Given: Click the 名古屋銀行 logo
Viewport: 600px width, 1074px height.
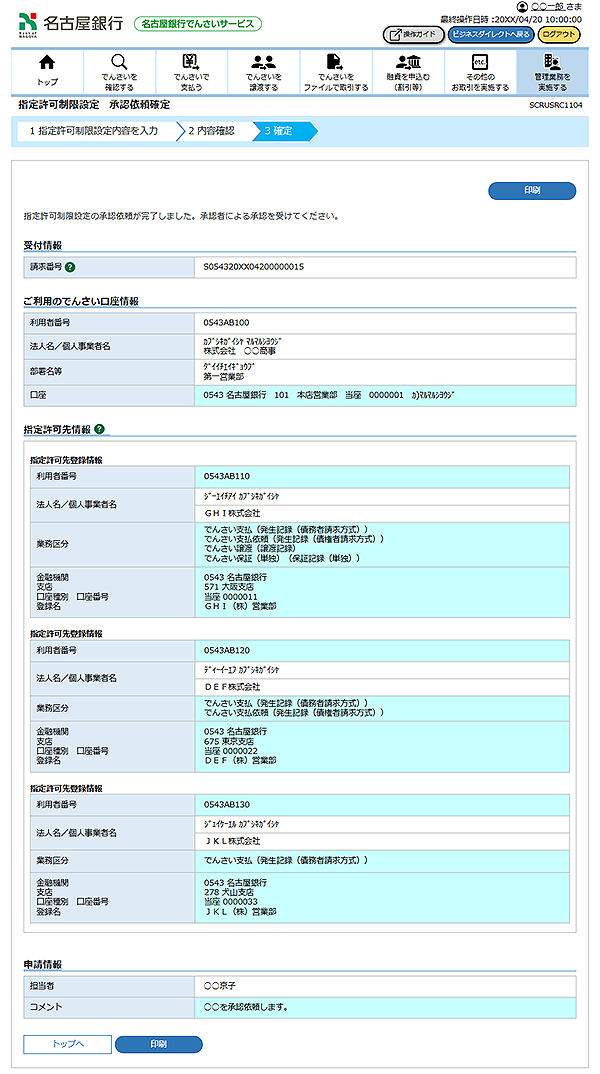Looking at the screenshot, I should point(70,22).
